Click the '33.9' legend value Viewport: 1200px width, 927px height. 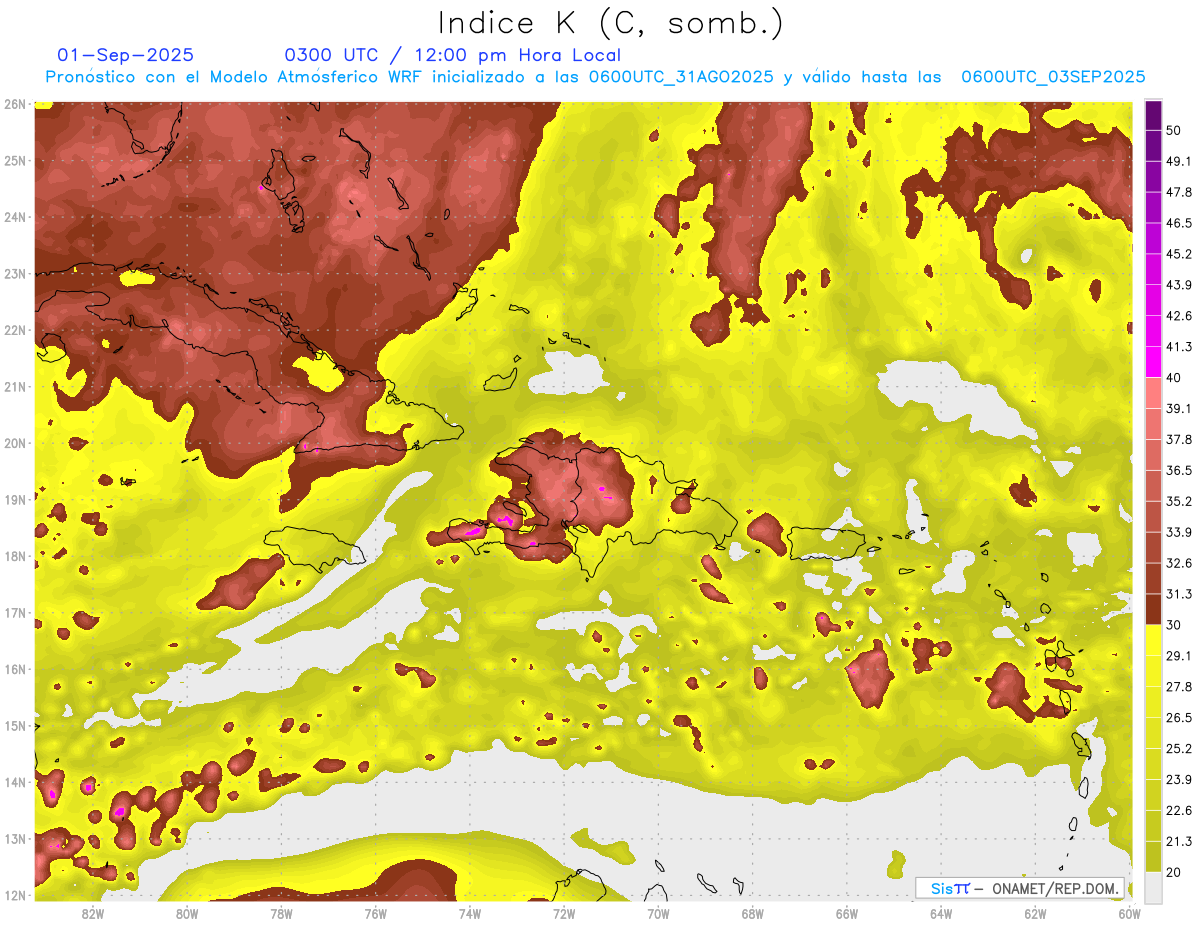(1178, 532)
